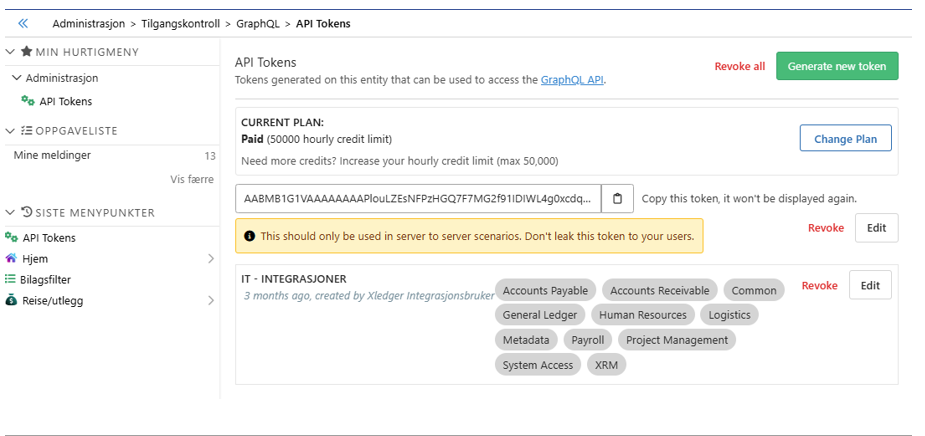Click the Reise/utlegg icon
This screenshot has width=925, height=436.
(11, 300)
